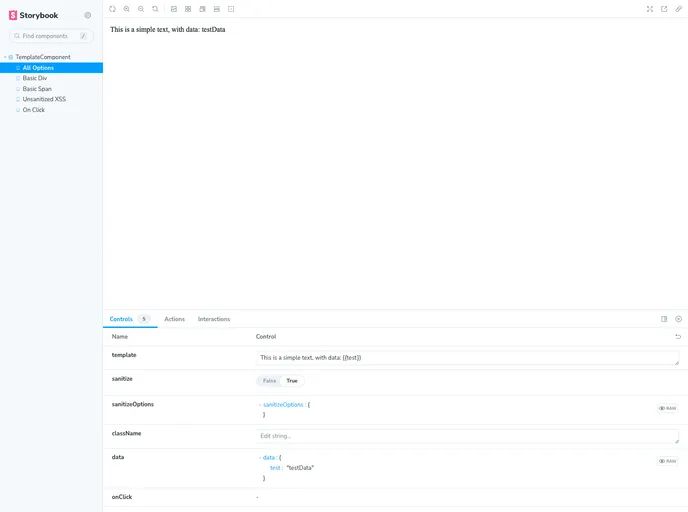Copy the canvas link icon
Screen dimensions: 688x512
click(678, 9)
